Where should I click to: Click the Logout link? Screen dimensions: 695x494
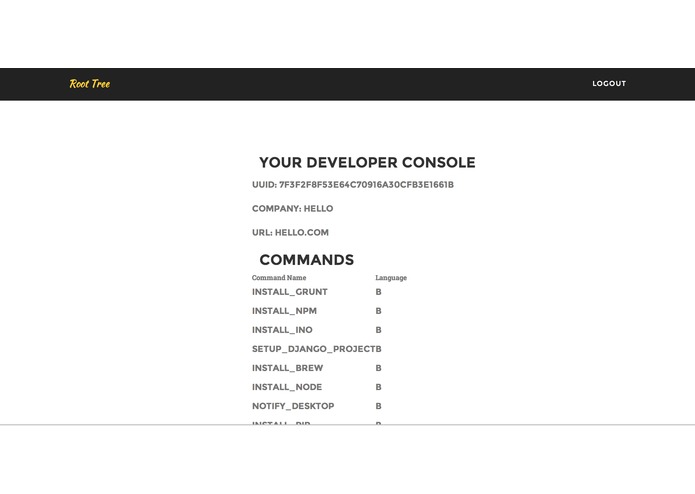[609, 83]
